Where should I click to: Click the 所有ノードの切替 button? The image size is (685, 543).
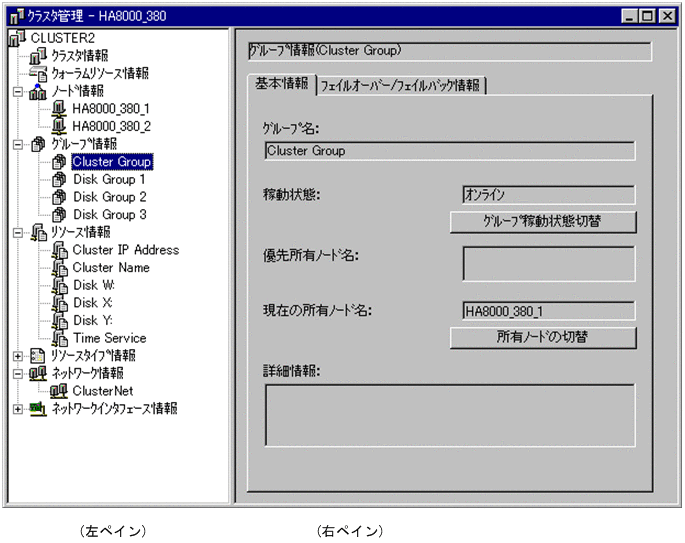(543, 338)
